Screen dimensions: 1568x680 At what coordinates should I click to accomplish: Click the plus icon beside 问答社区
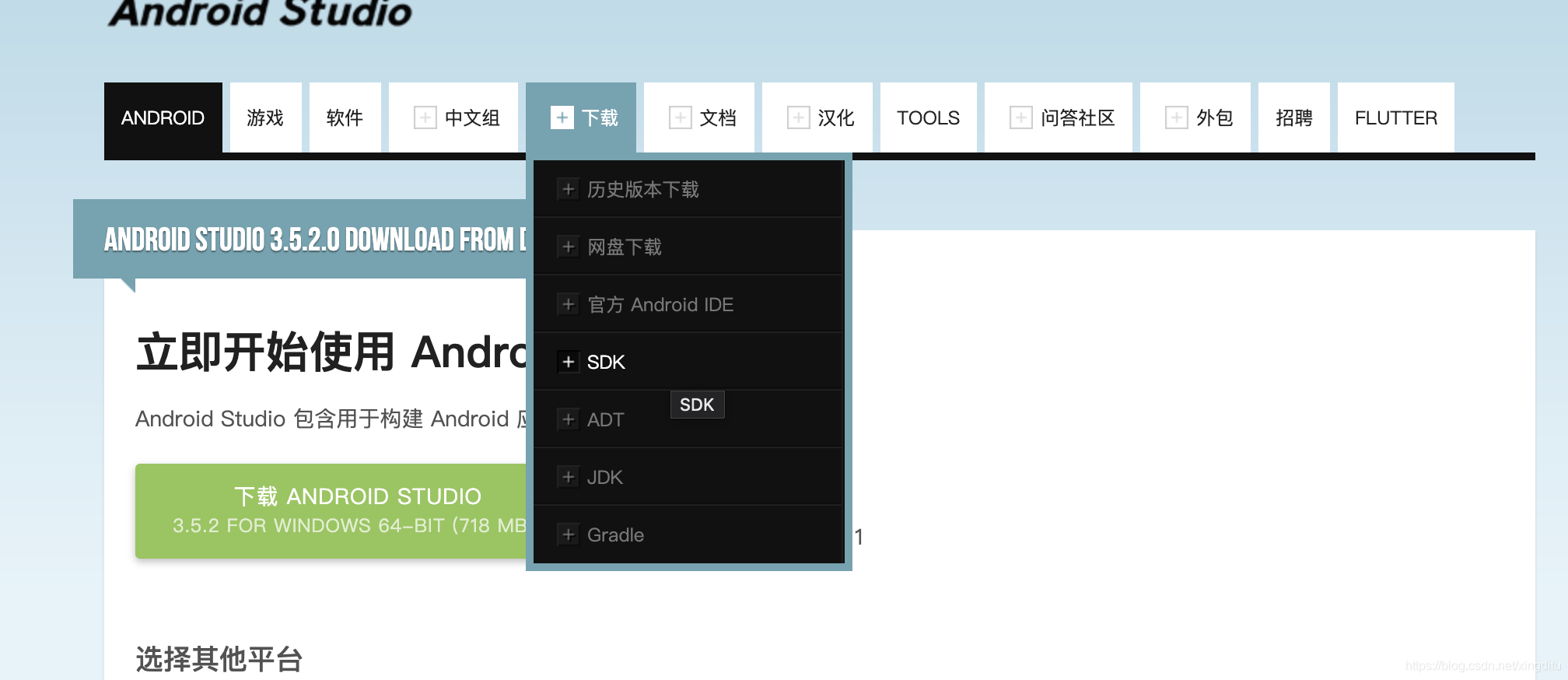[1020, 117]
